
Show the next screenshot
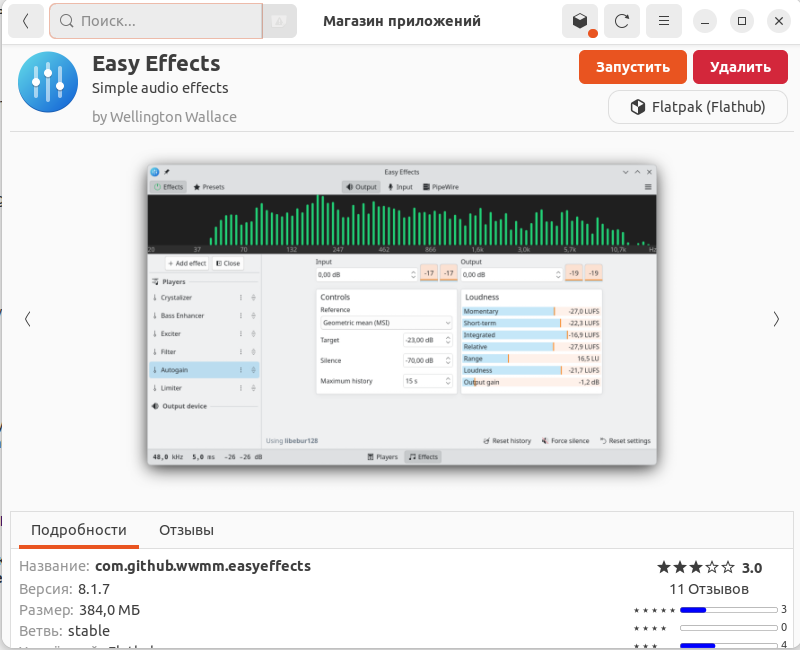(776, 319)
